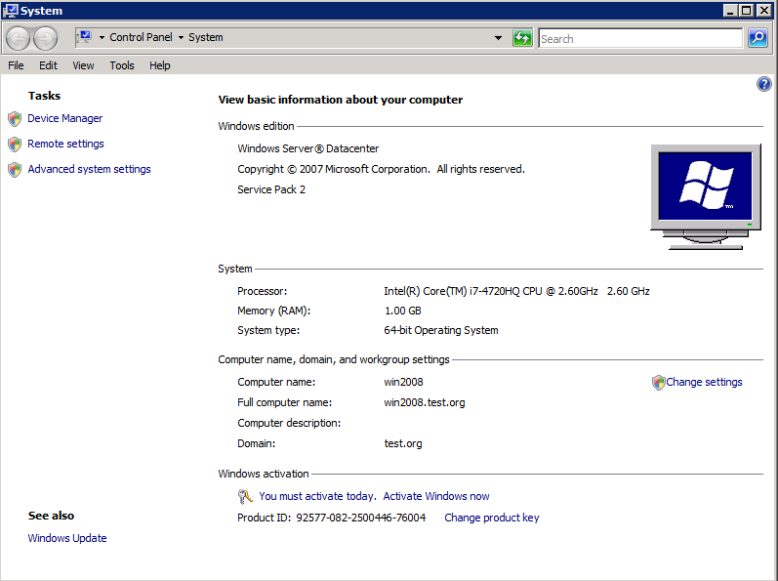Open Advanced system settings link
Viewport: 778px width, 581px height.
pos(89,169)
